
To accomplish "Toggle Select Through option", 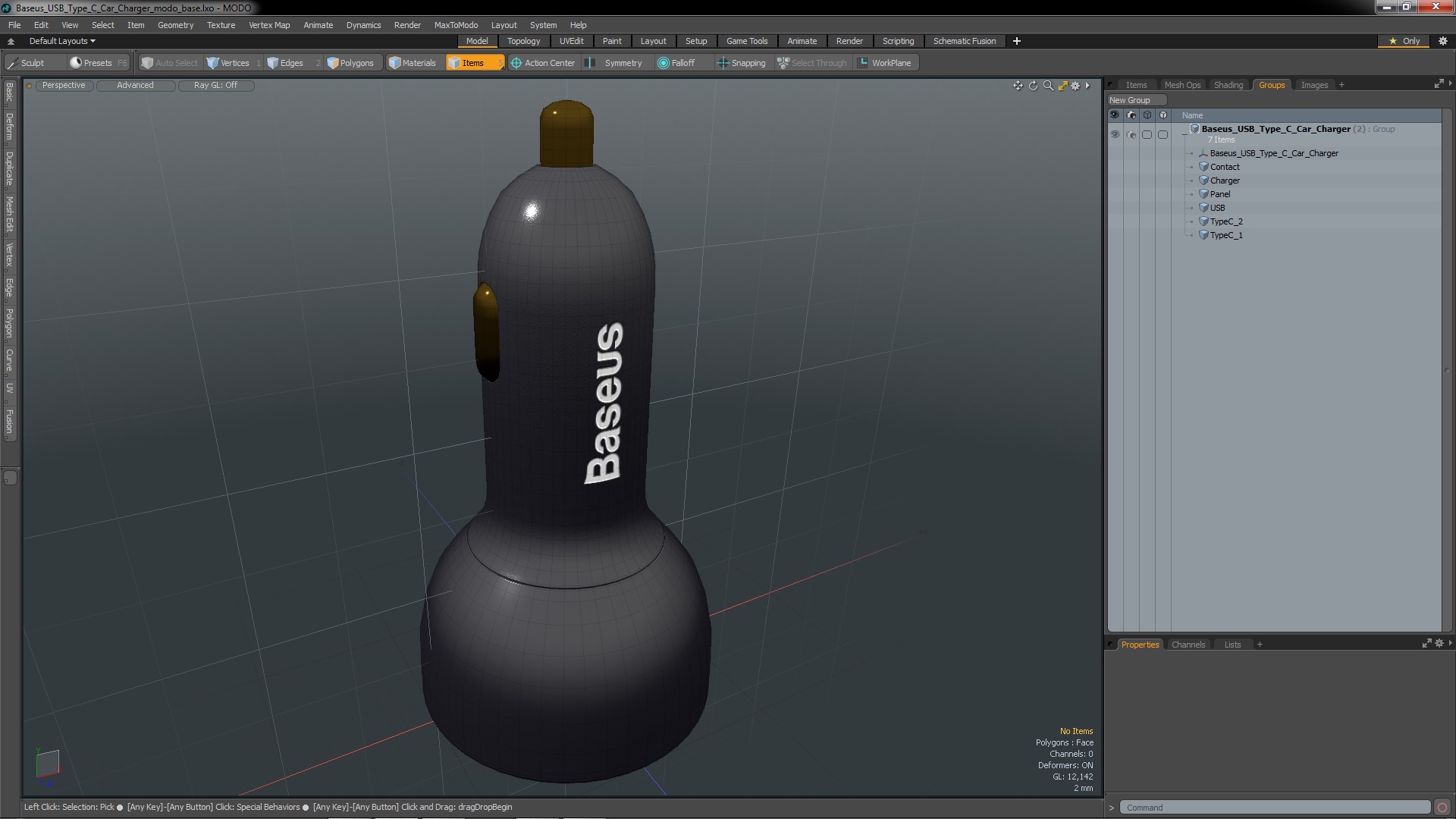I will (x=811, y=63).
